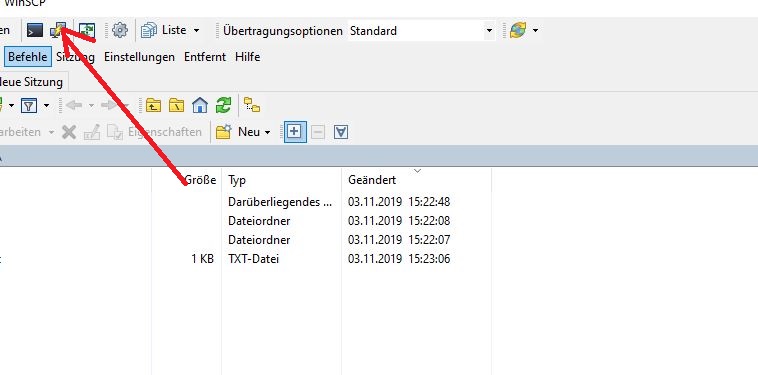The image size is (758, 375).
Task: Open the Befehle menu
Action: pyautogui.click(x=28, y=57)
